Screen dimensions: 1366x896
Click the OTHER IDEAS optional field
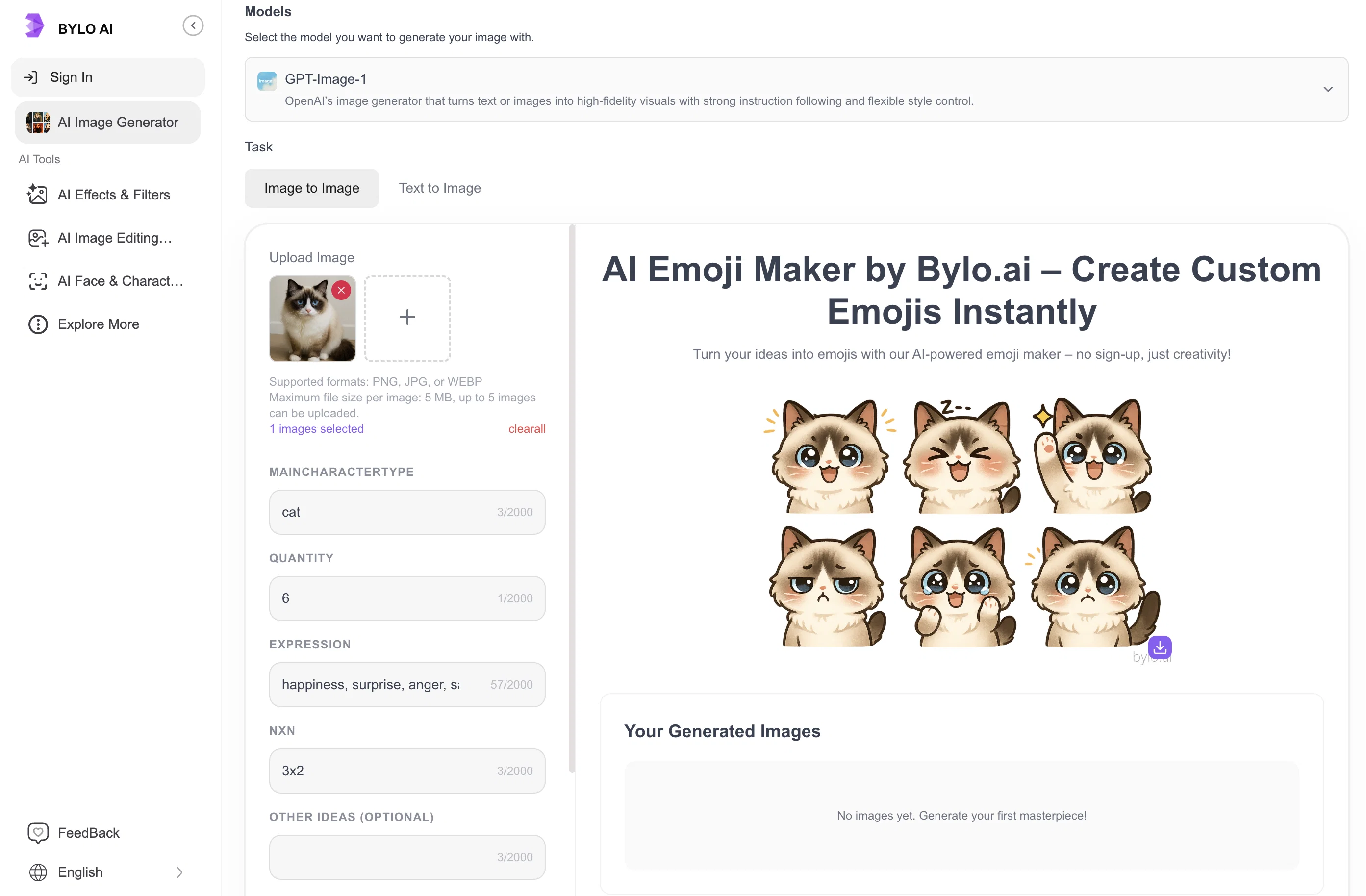pos(407,856)
